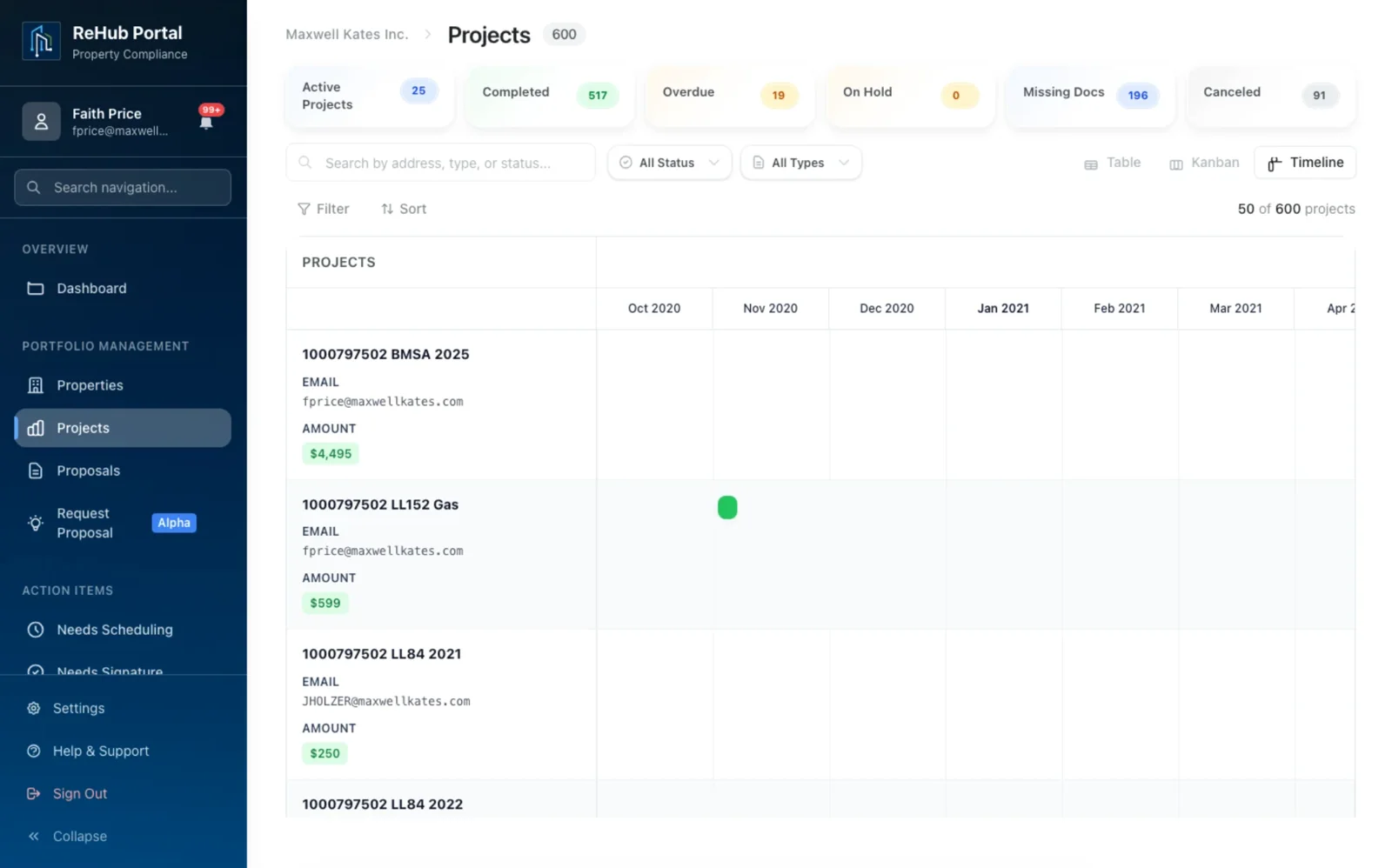Select Projects in the sidebar
This screenshot has height=868, width=1392.
coord(123,428)
